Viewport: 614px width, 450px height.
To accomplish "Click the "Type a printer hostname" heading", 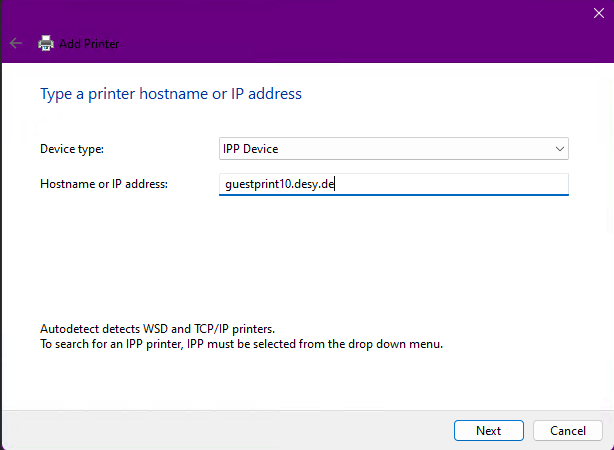I will coord(170,94).
